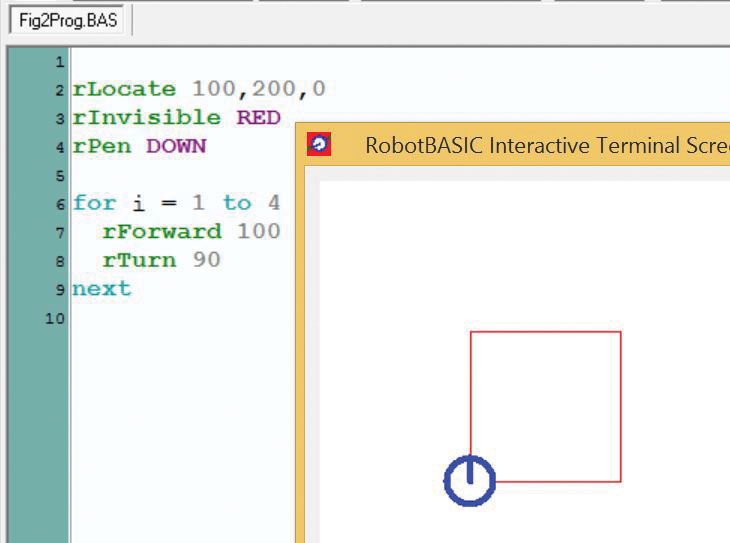Click the RED constant on line 3
Screen dimensions: 730x543
coord(258,117)
